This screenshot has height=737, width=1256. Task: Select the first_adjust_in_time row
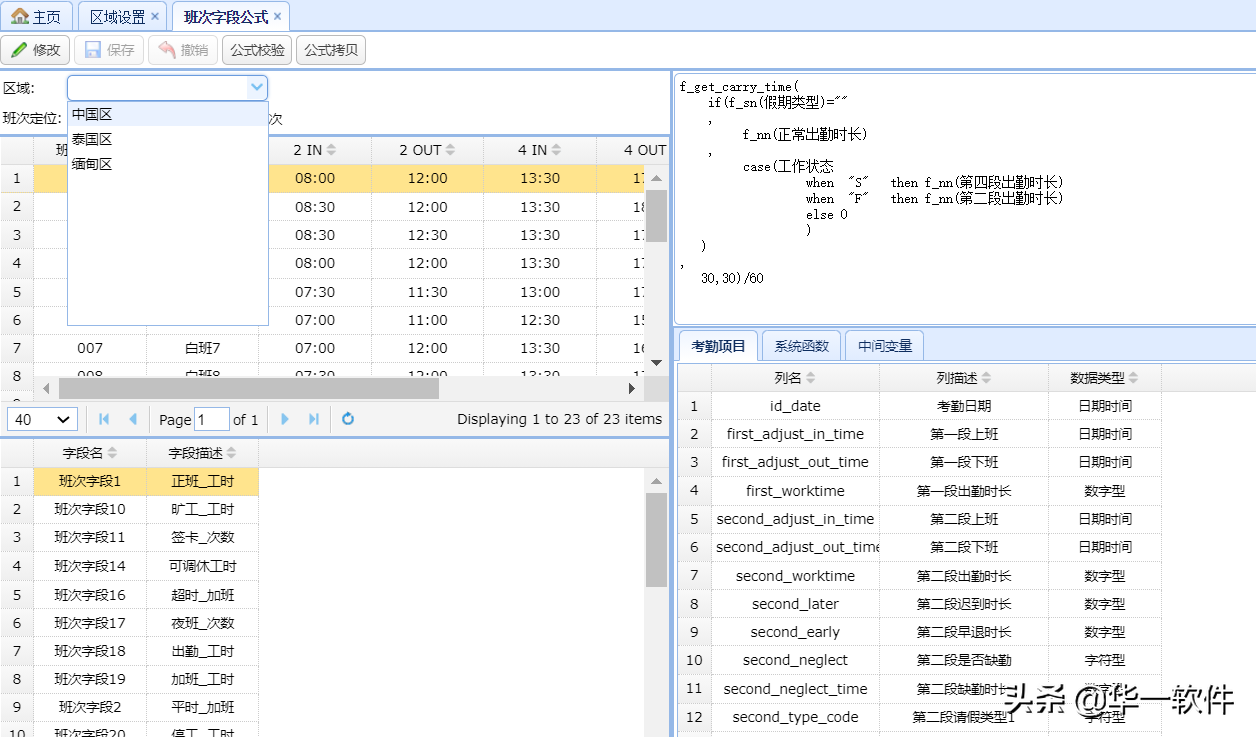point(919,434)
